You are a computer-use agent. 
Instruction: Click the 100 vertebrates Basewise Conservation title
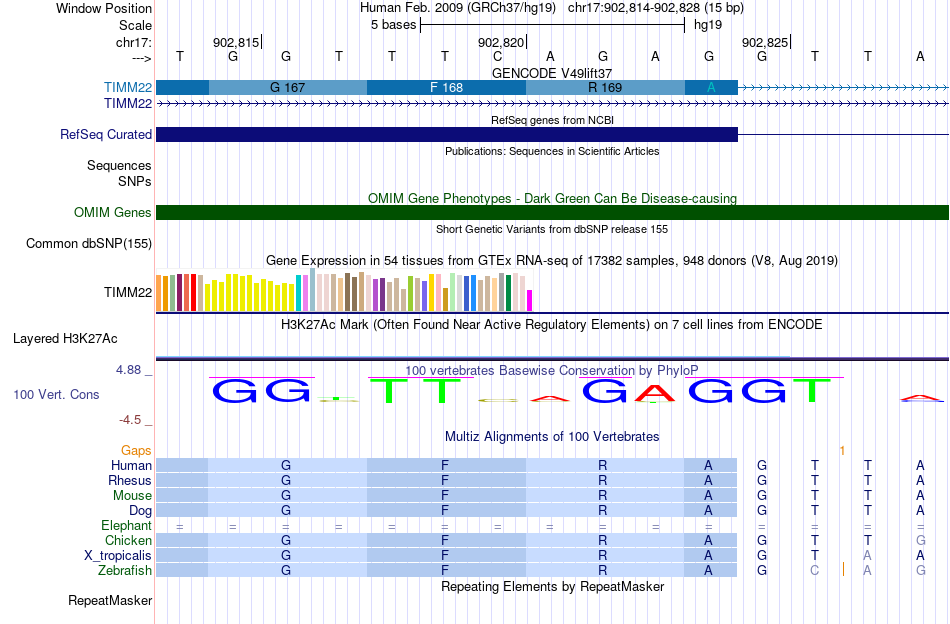(x=552, y=370)
